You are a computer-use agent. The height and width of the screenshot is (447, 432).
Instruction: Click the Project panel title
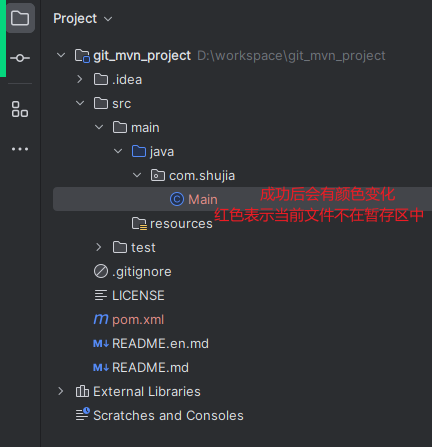coord(75,18)
